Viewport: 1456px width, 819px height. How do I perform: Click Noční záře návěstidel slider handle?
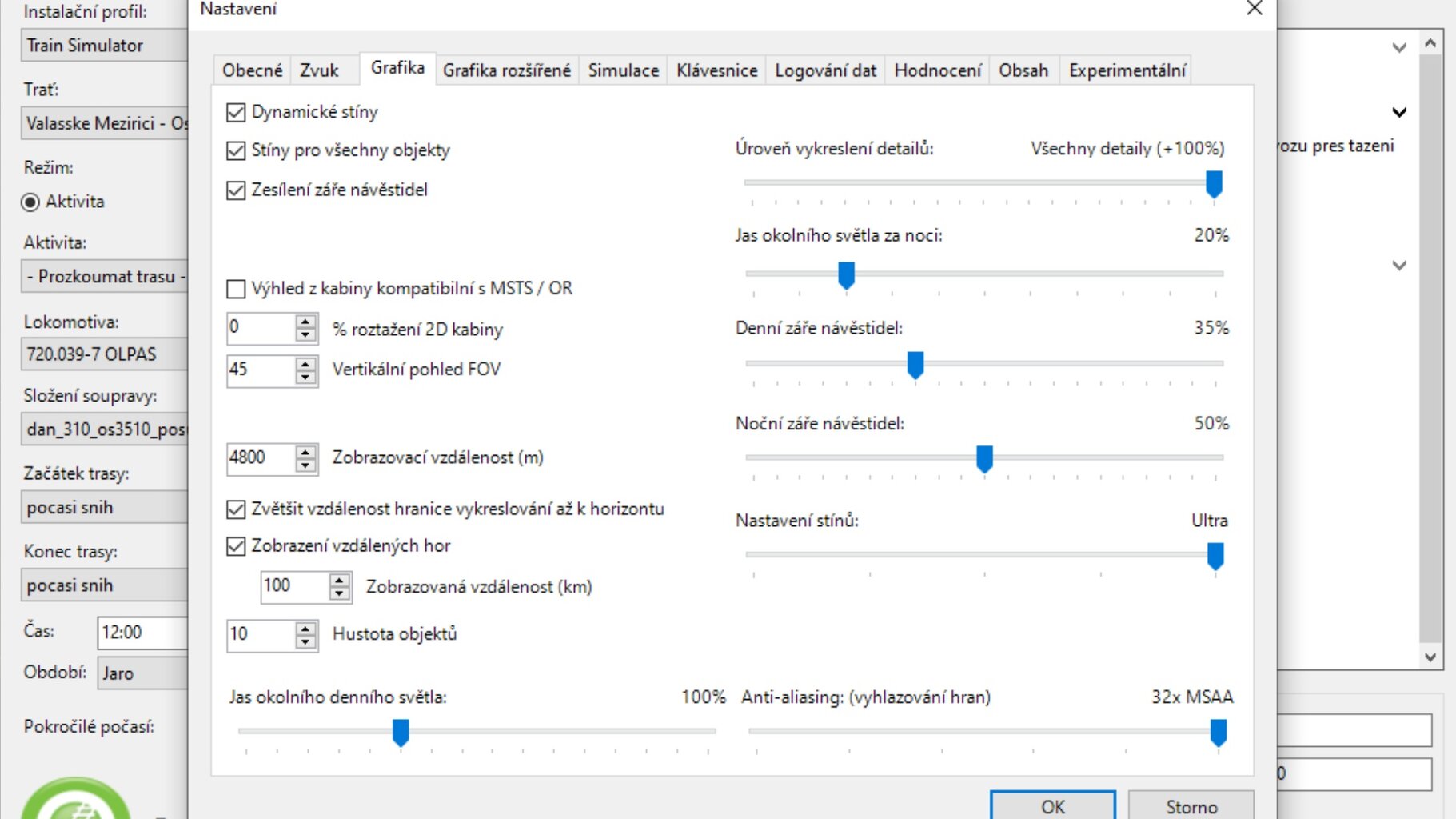point(984,459)
